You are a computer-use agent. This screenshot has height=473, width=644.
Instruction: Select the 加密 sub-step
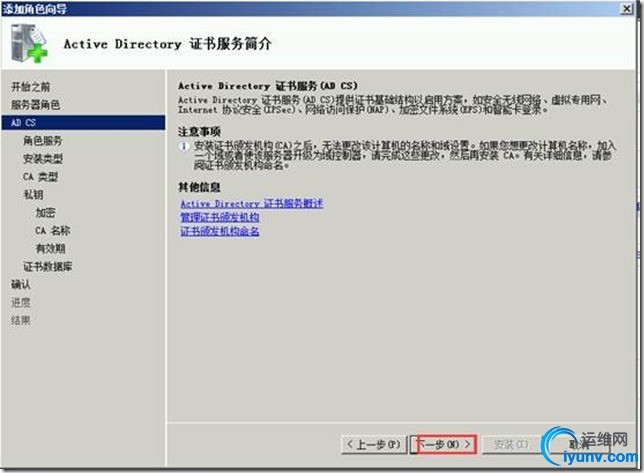pos(45,213)
